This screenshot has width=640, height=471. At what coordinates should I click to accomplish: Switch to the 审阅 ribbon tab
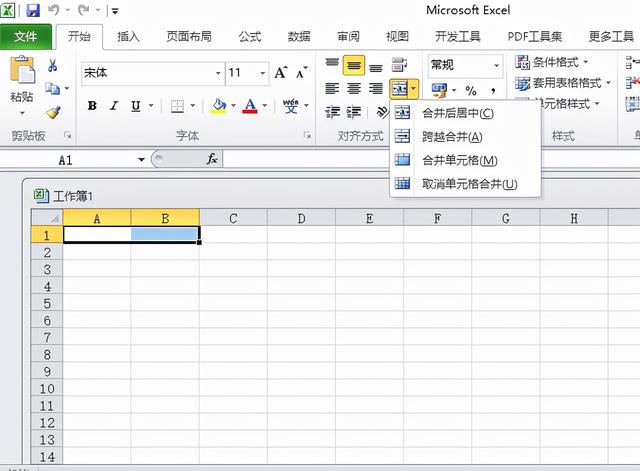point(348,37)
